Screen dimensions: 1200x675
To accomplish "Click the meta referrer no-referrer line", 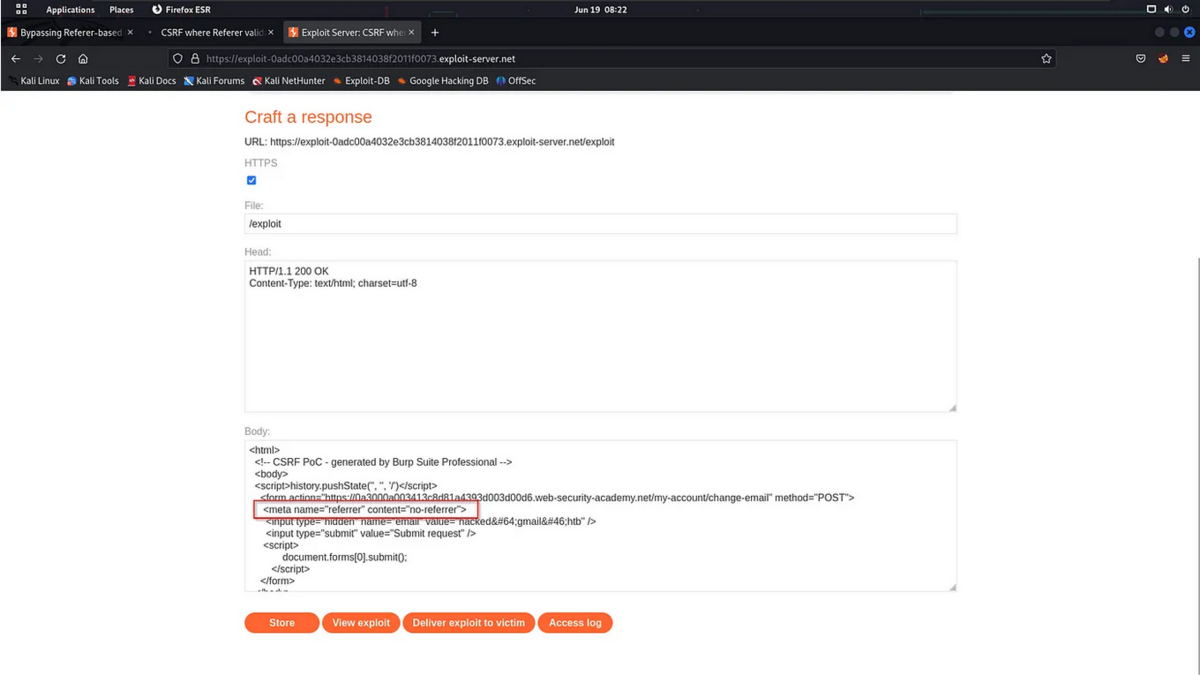I will click(365, 510).
